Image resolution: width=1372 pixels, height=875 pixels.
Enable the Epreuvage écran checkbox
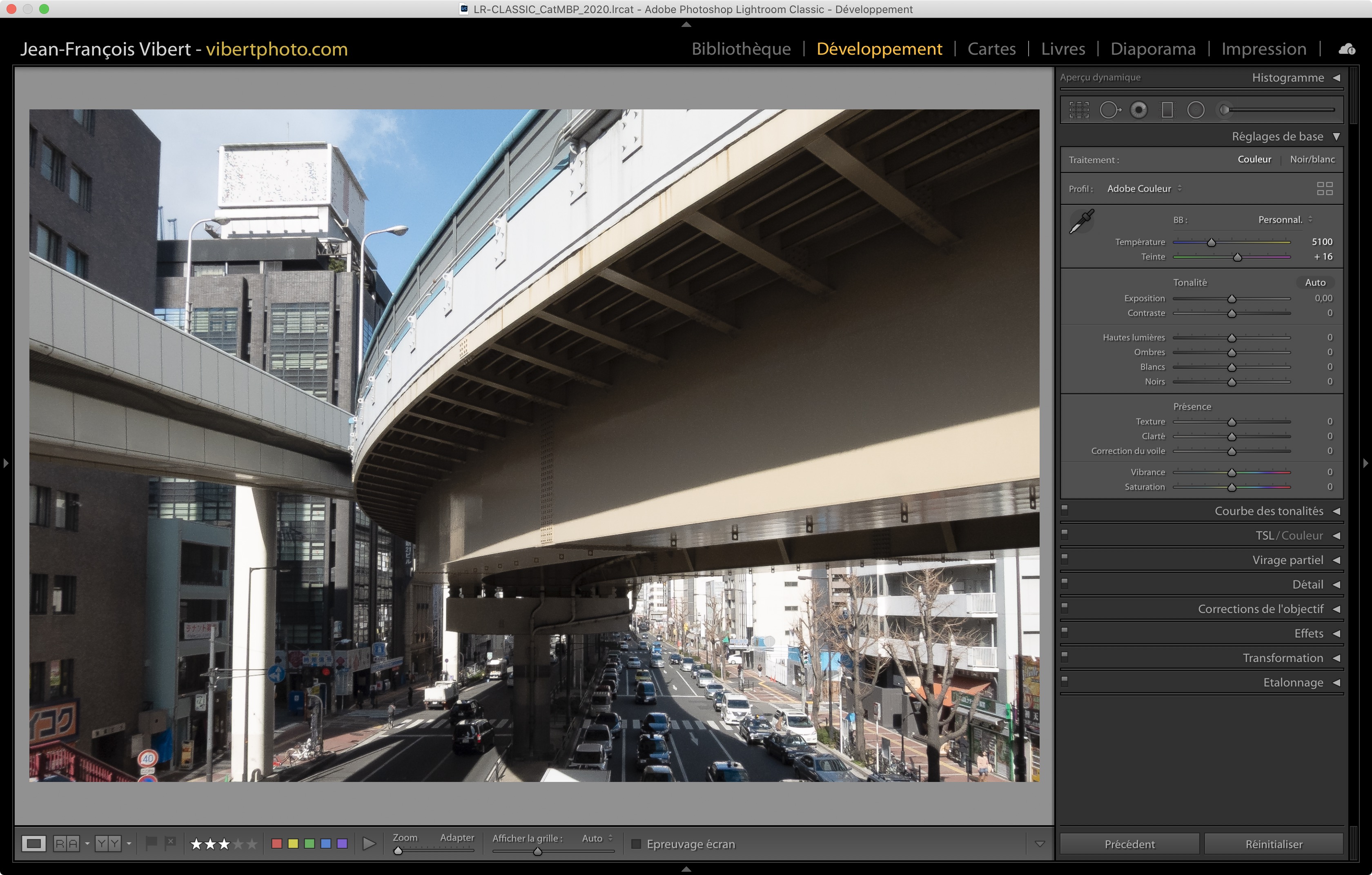coord(637,844)
